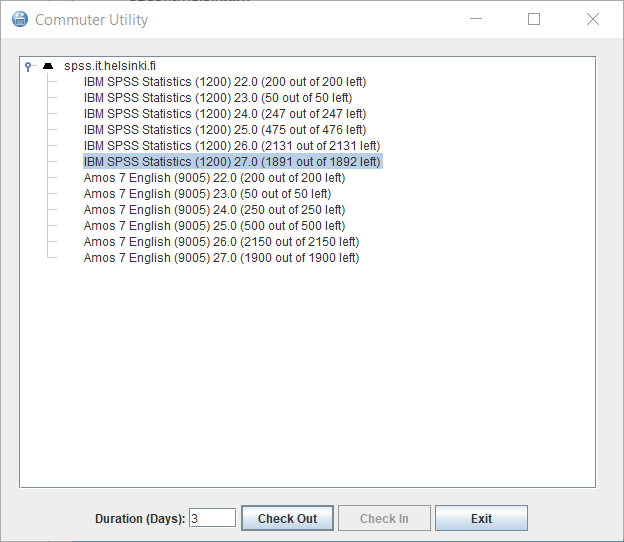Select Amos 7 English 22.0 license
Image resolution: width=624 pixels, height=542 pixels.
tap(214, 177)
